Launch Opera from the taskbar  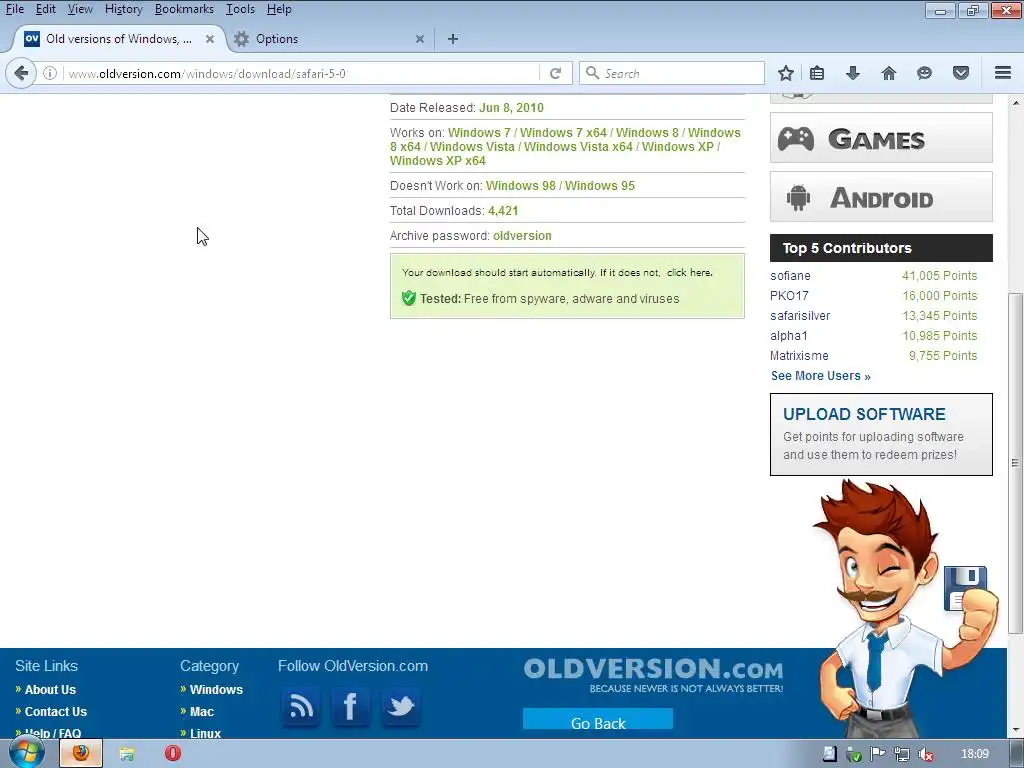(172, 754)
